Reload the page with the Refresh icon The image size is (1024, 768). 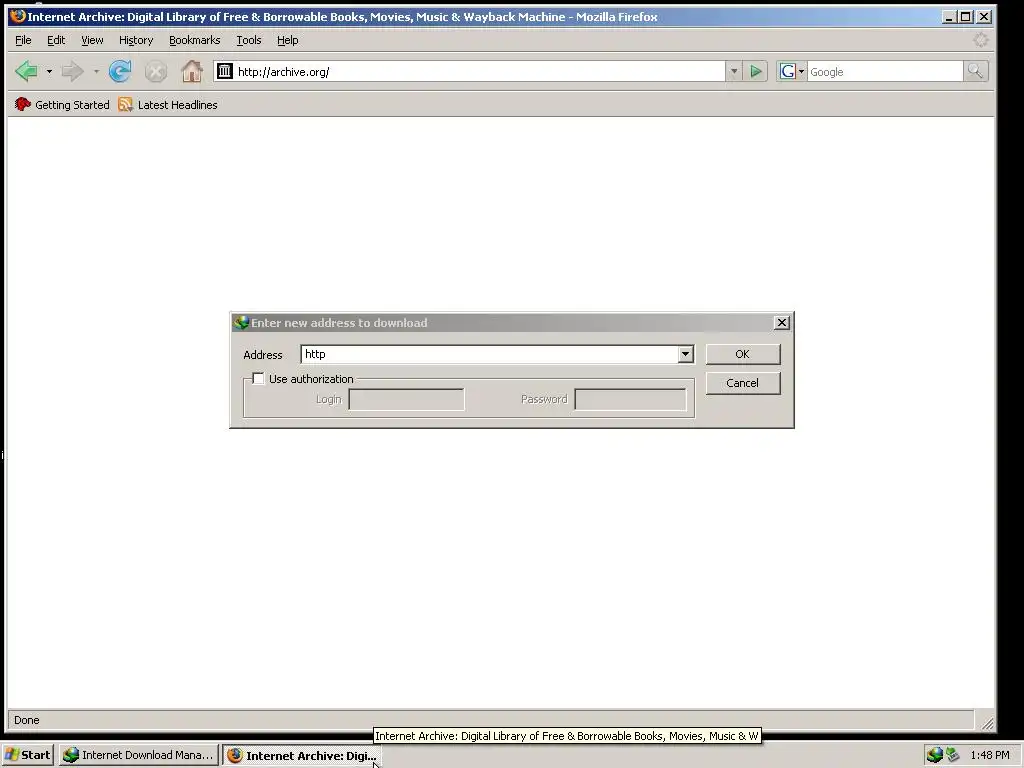[120, 71]
